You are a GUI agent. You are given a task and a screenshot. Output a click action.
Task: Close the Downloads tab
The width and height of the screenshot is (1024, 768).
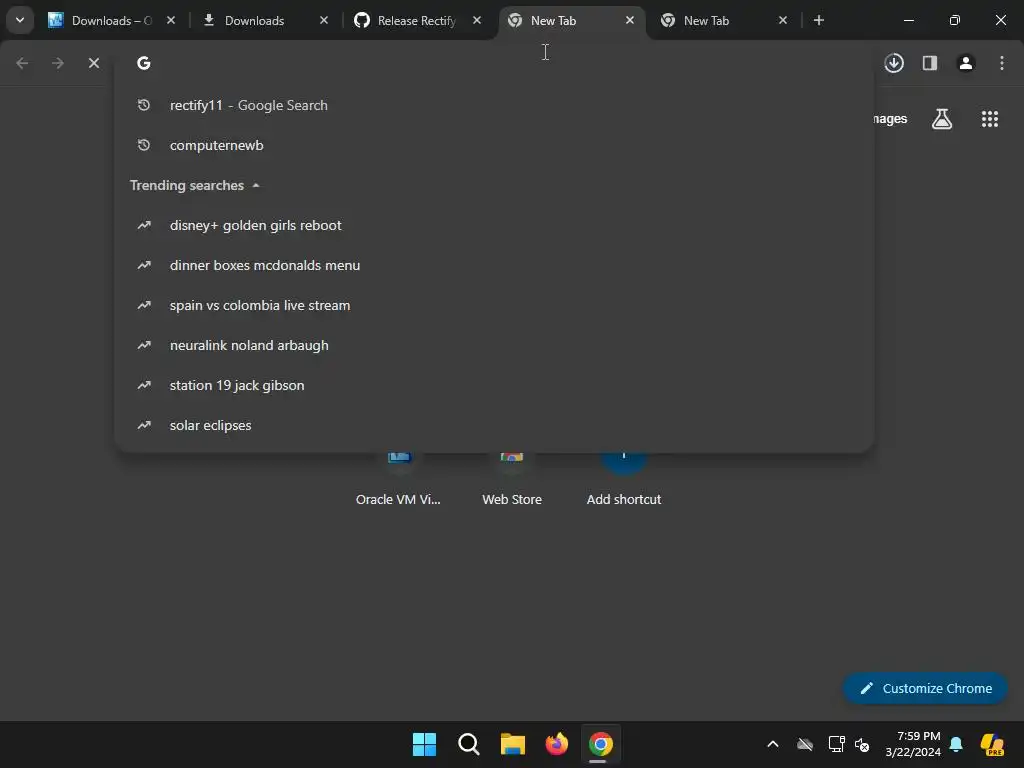click(x=324, y=20)
